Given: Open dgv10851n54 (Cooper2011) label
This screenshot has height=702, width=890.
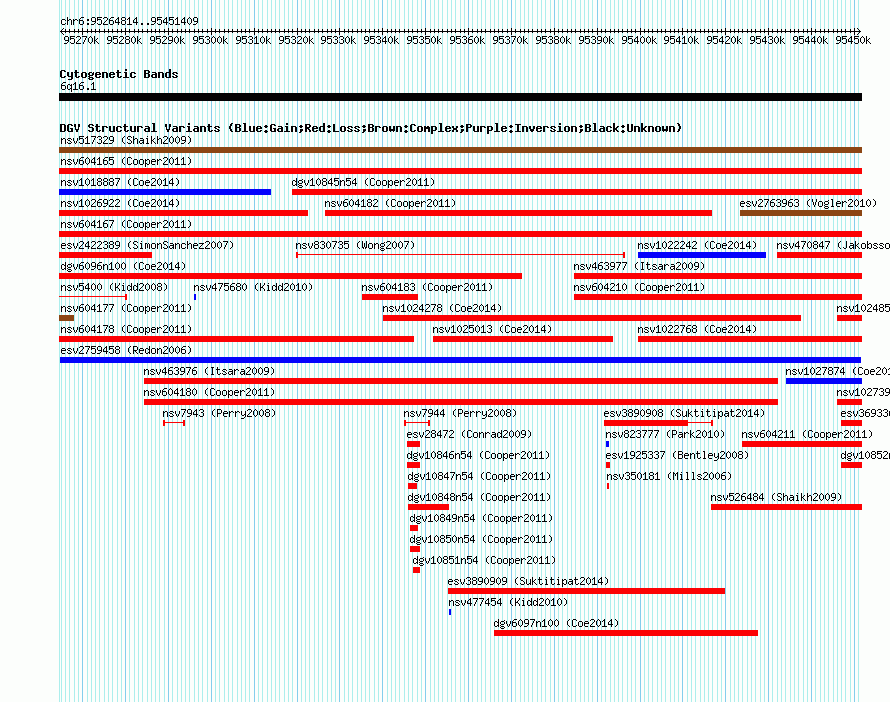Looking at the screenshot, I should coord(484,560).
